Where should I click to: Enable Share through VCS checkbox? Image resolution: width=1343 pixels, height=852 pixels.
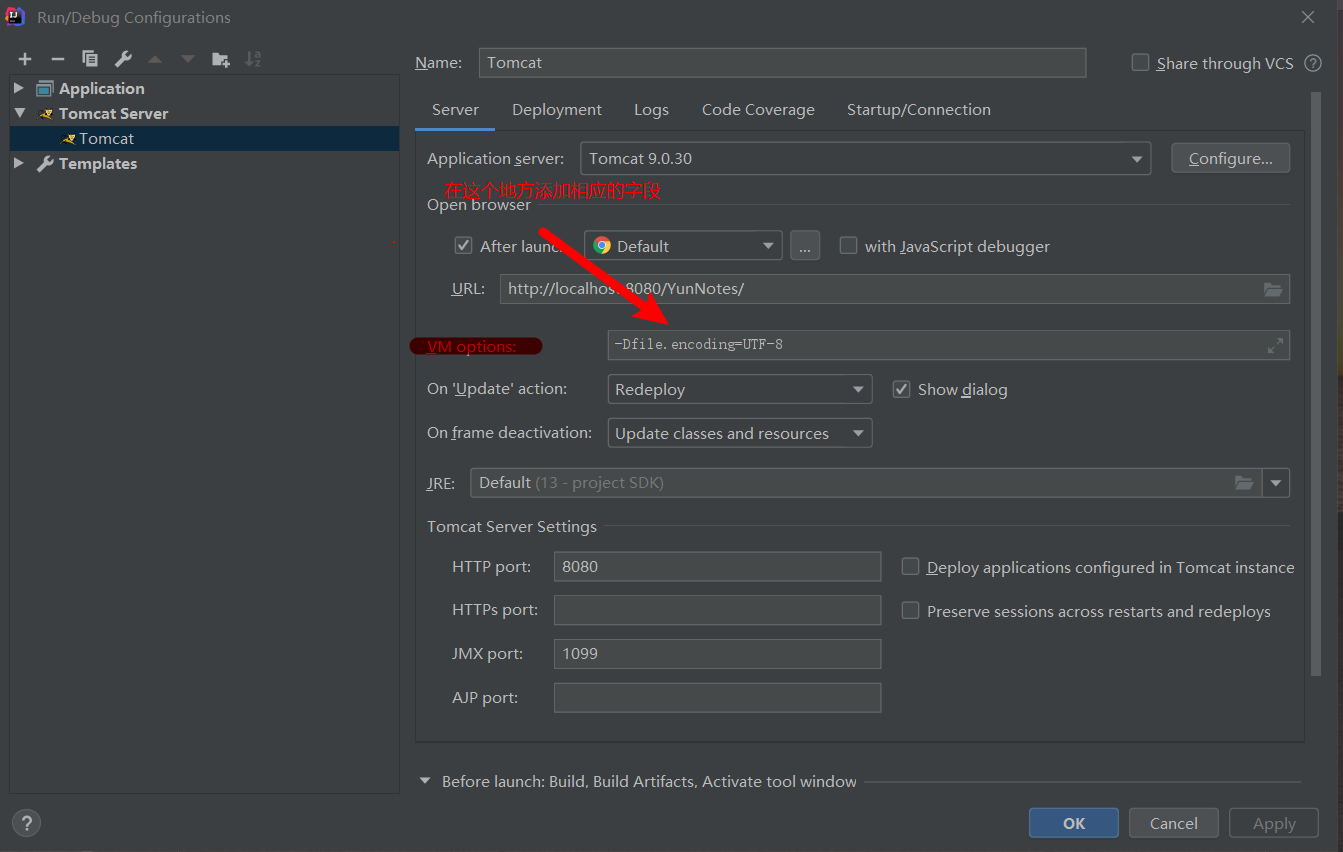pyautogui.click(x=1140, y=62)
